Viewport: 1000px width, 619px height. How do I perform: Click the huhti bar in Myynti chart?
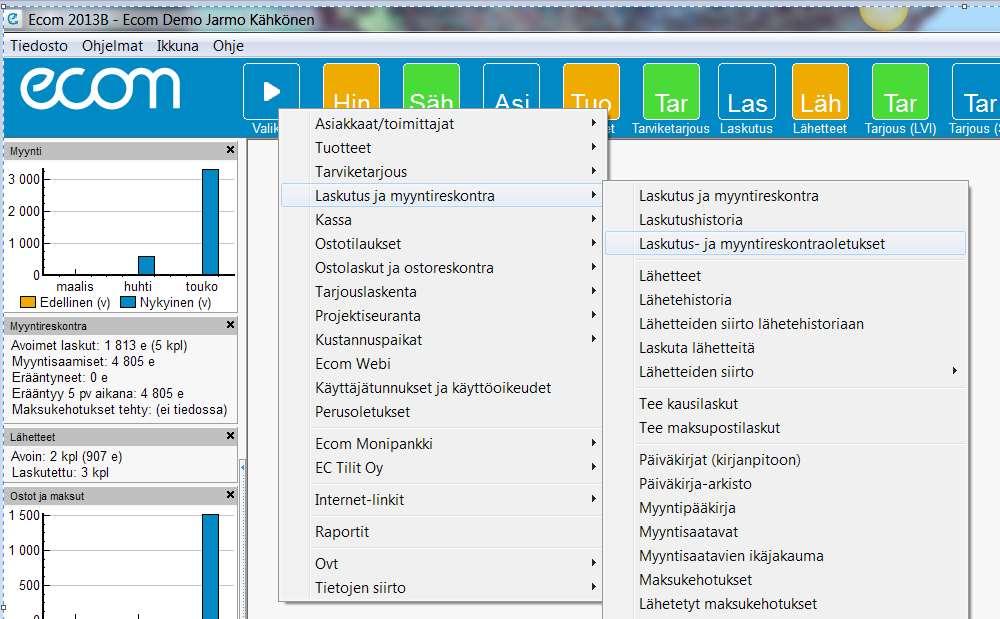[147, 265]
